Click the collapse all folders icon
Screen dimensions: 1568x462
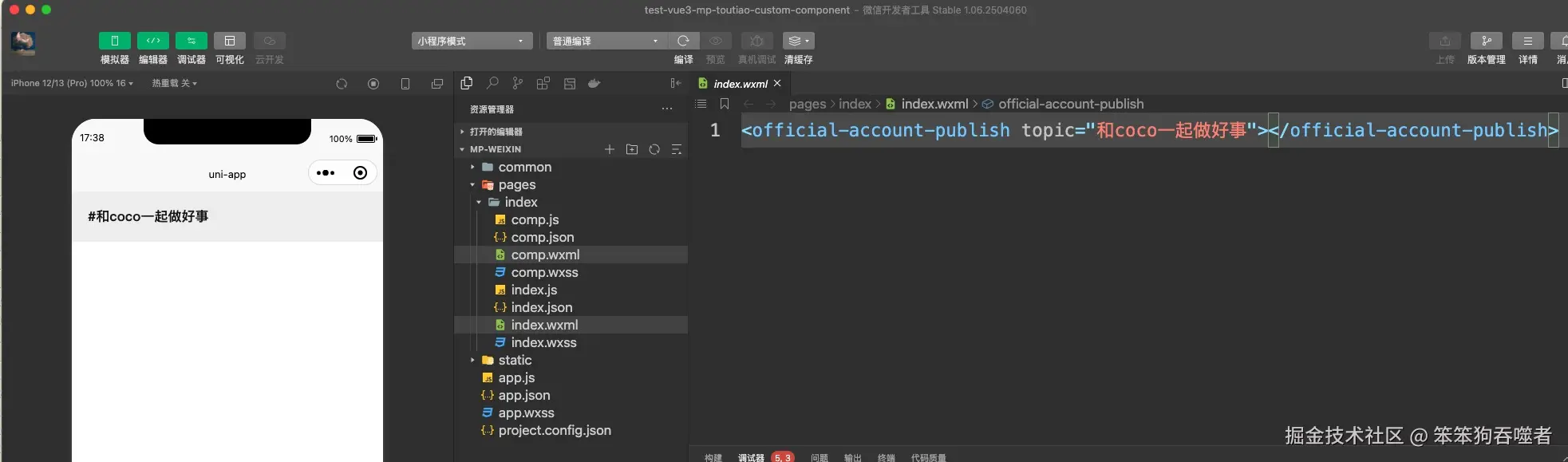click(677, 149)
